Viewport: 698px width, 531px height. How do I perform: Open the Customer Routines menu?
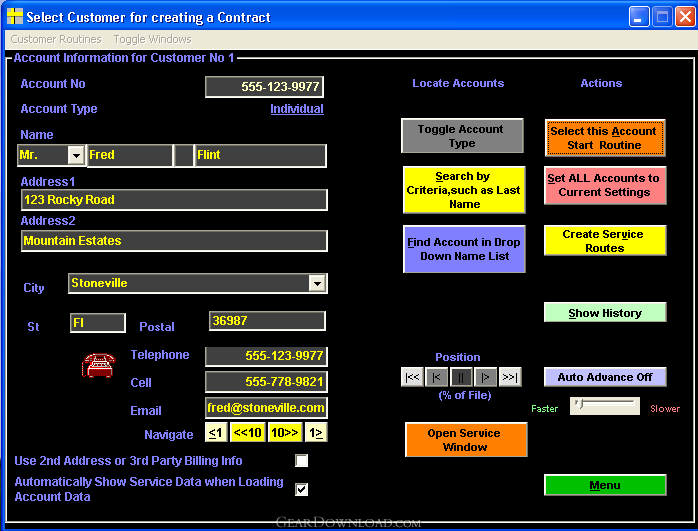[x=56, y=39]
